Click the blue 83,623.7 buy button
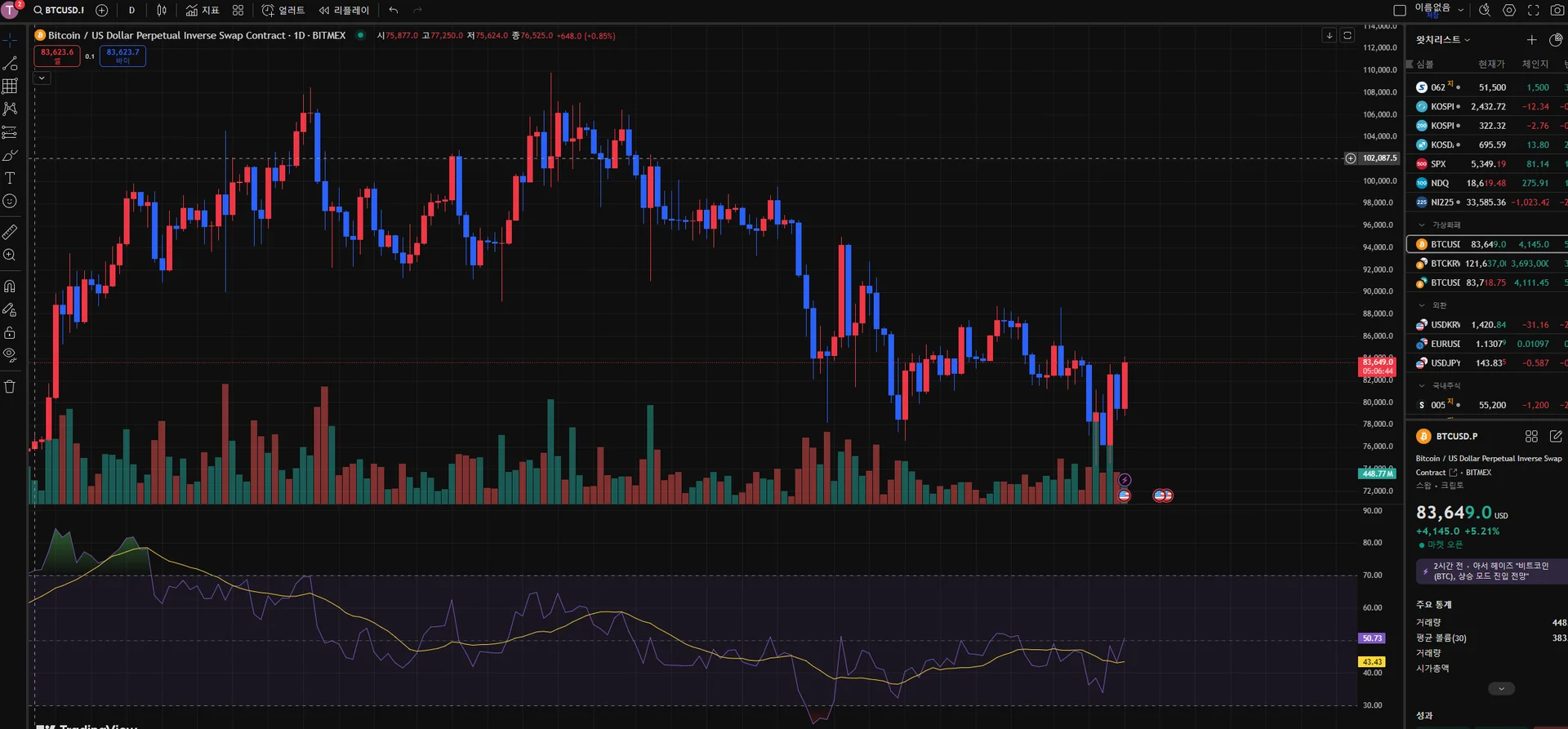 click(x=122, y=56)
